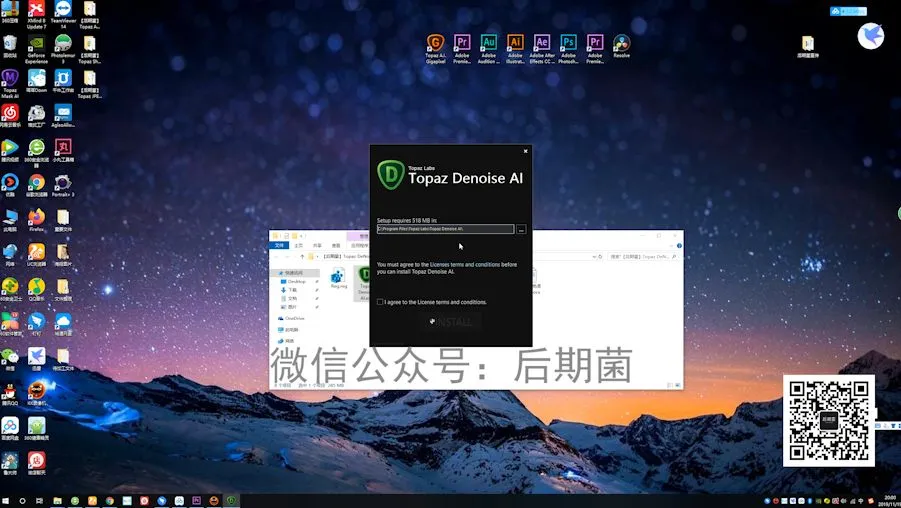
Task: Launch DaVinci Resolve from desktop
Action: [622, 46]
